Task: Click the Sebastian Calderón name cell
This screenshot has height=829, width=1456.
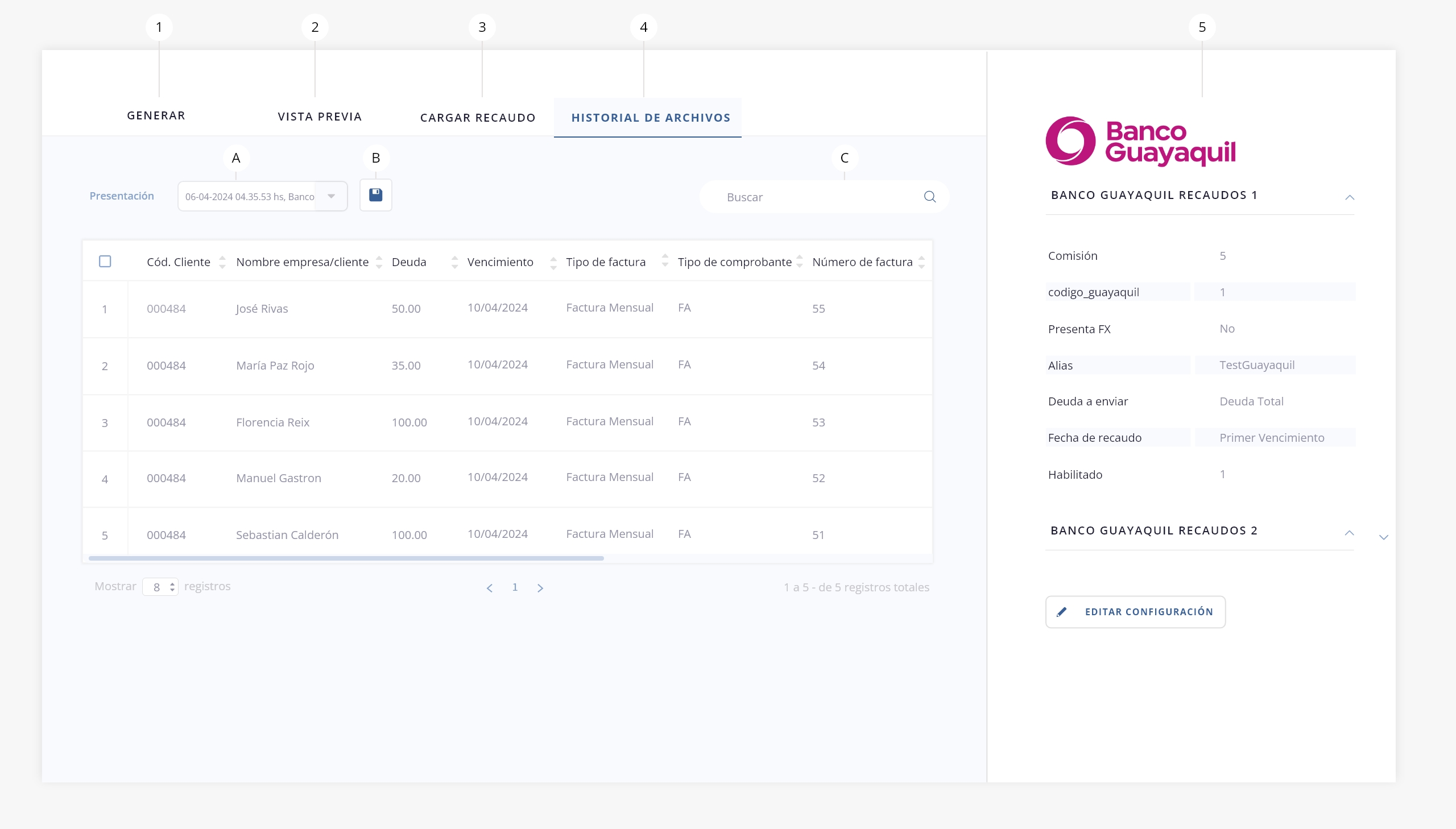Action: (x=287, y=535)
